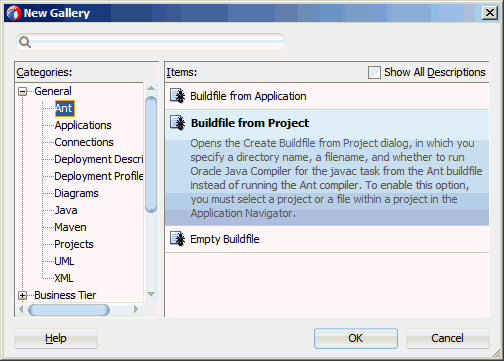Select the Projects category
The image size is (504, 361).
(x=74, y=244)
